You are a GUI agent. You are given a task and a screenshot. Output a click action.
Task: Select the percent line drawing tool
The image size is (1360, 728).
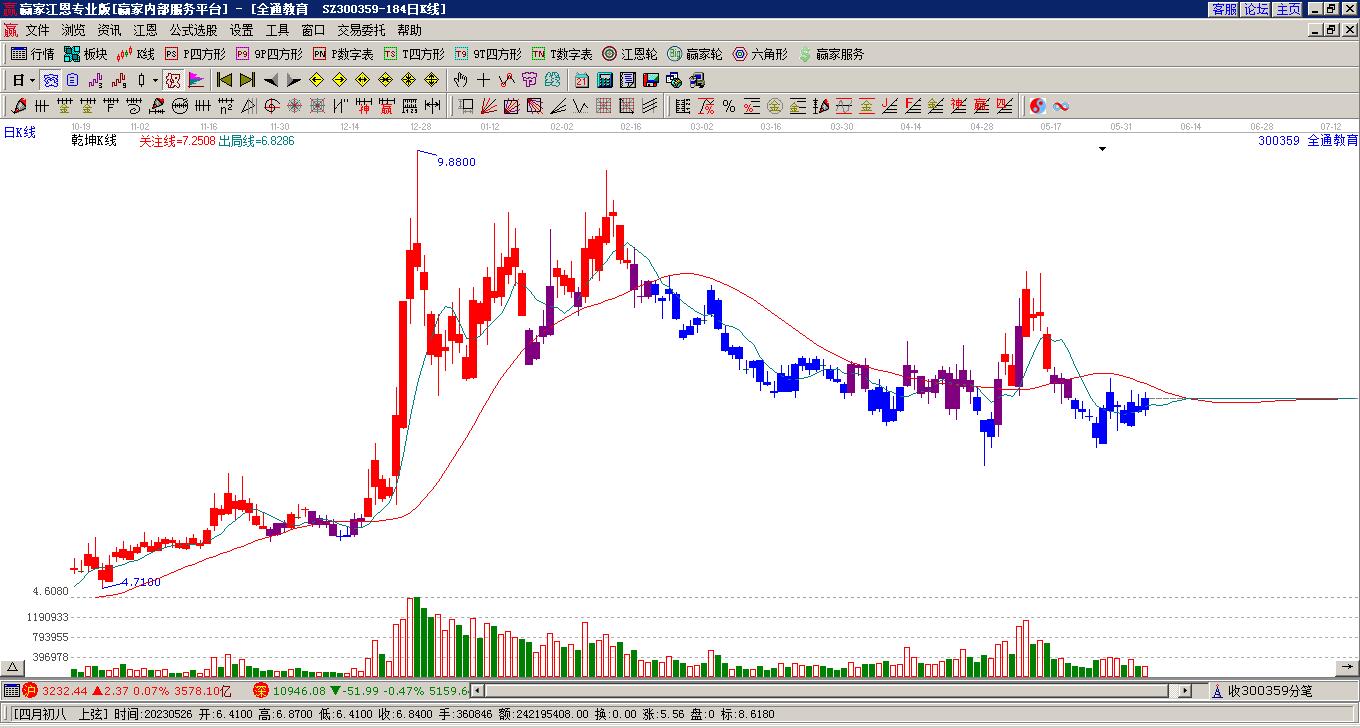[729, 106]
